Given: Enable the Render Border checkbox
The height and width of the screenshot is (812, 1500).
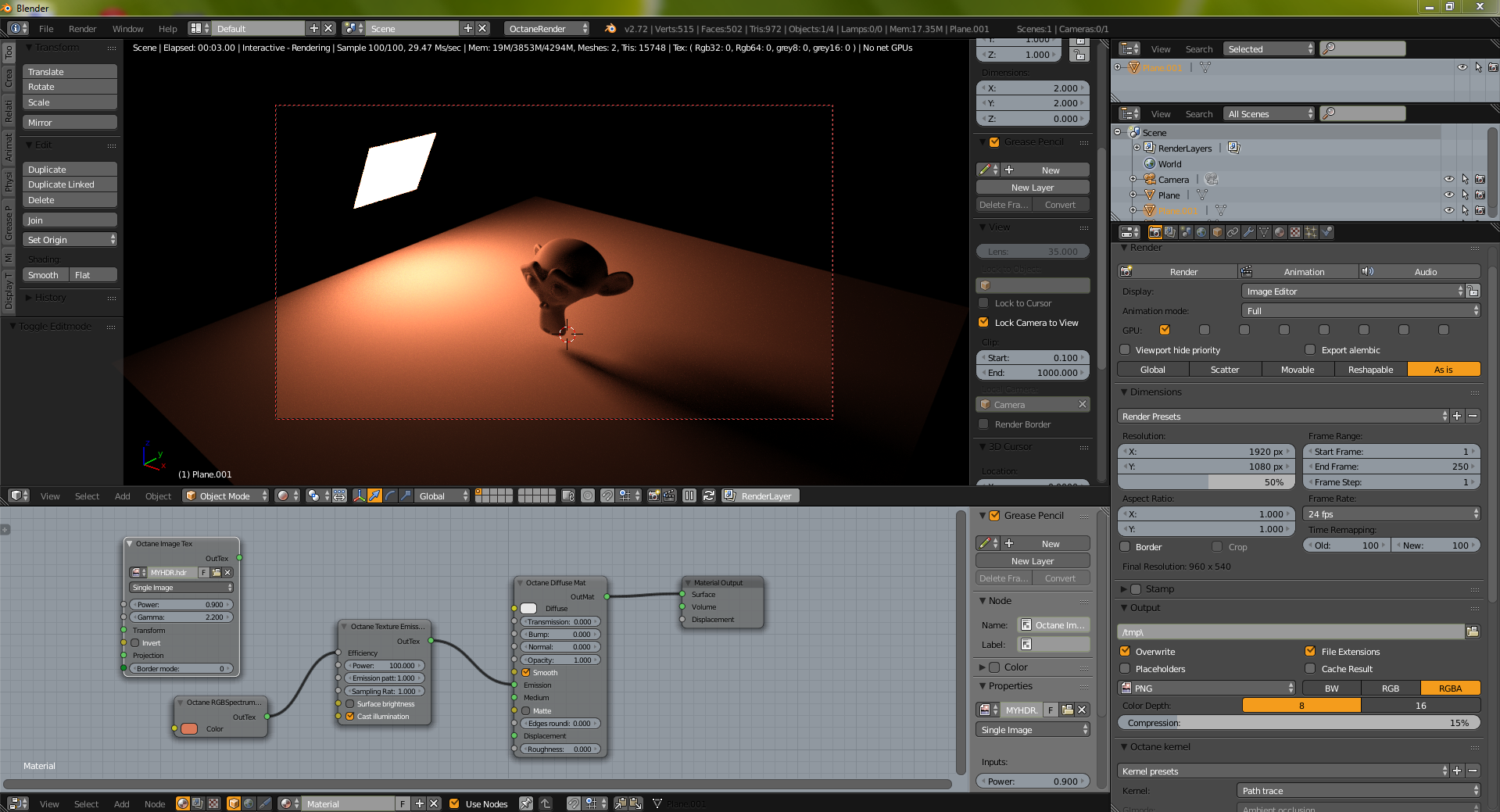Looking at the screenshot, I should coord(983,424).
